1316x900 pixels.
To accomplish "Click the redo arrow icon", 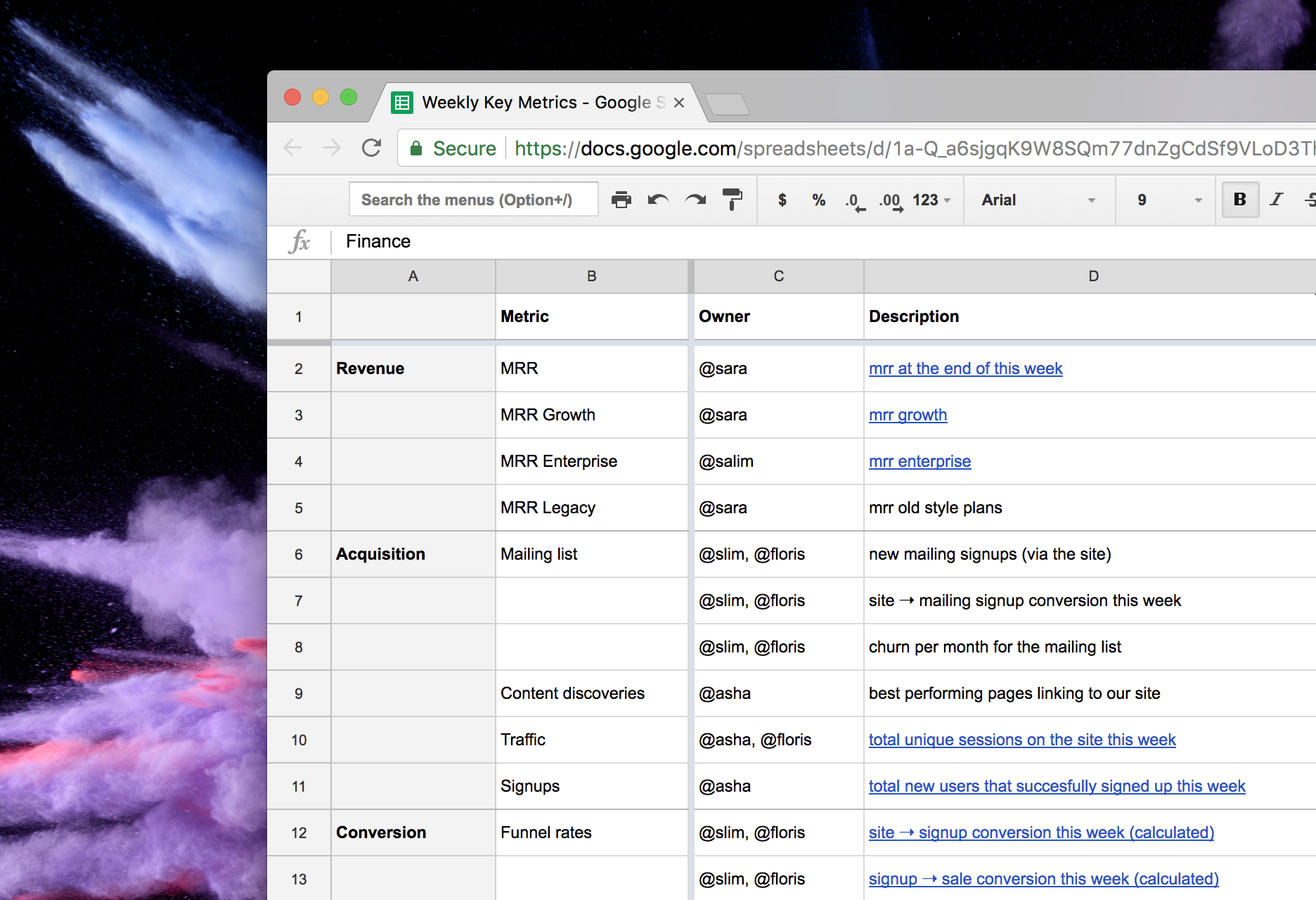I will coord(695,200).
